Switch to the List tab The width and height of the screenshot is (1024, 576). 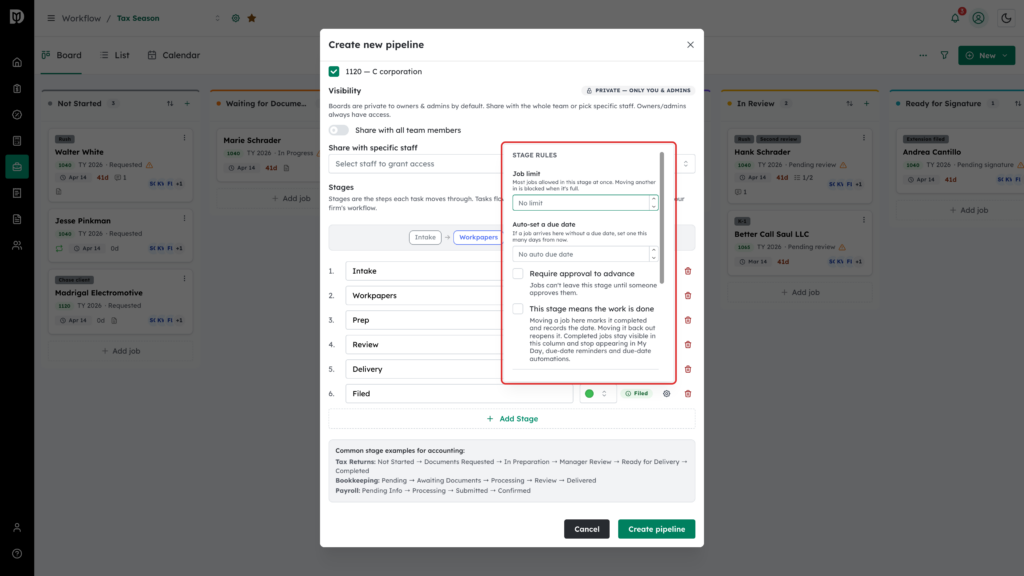[x=115, y=56]
